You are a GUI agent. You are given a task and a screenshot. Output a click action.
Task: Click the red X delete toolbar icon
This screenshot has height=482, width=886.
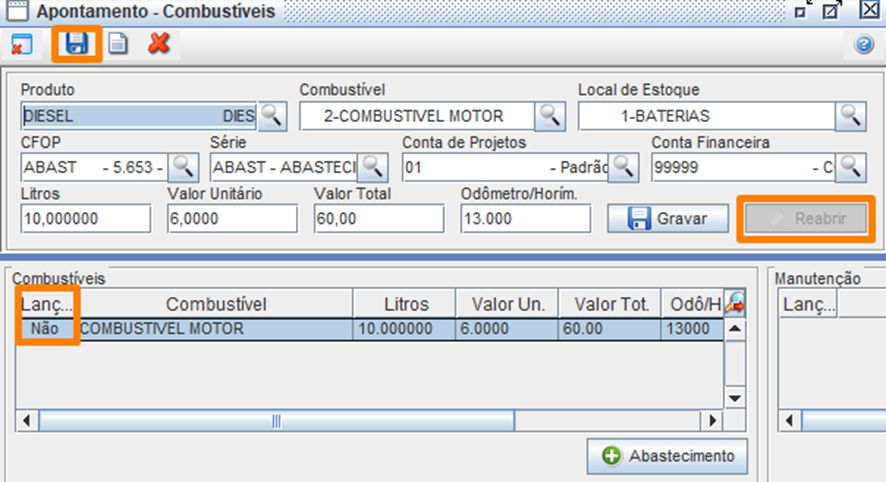pos(158,44)
